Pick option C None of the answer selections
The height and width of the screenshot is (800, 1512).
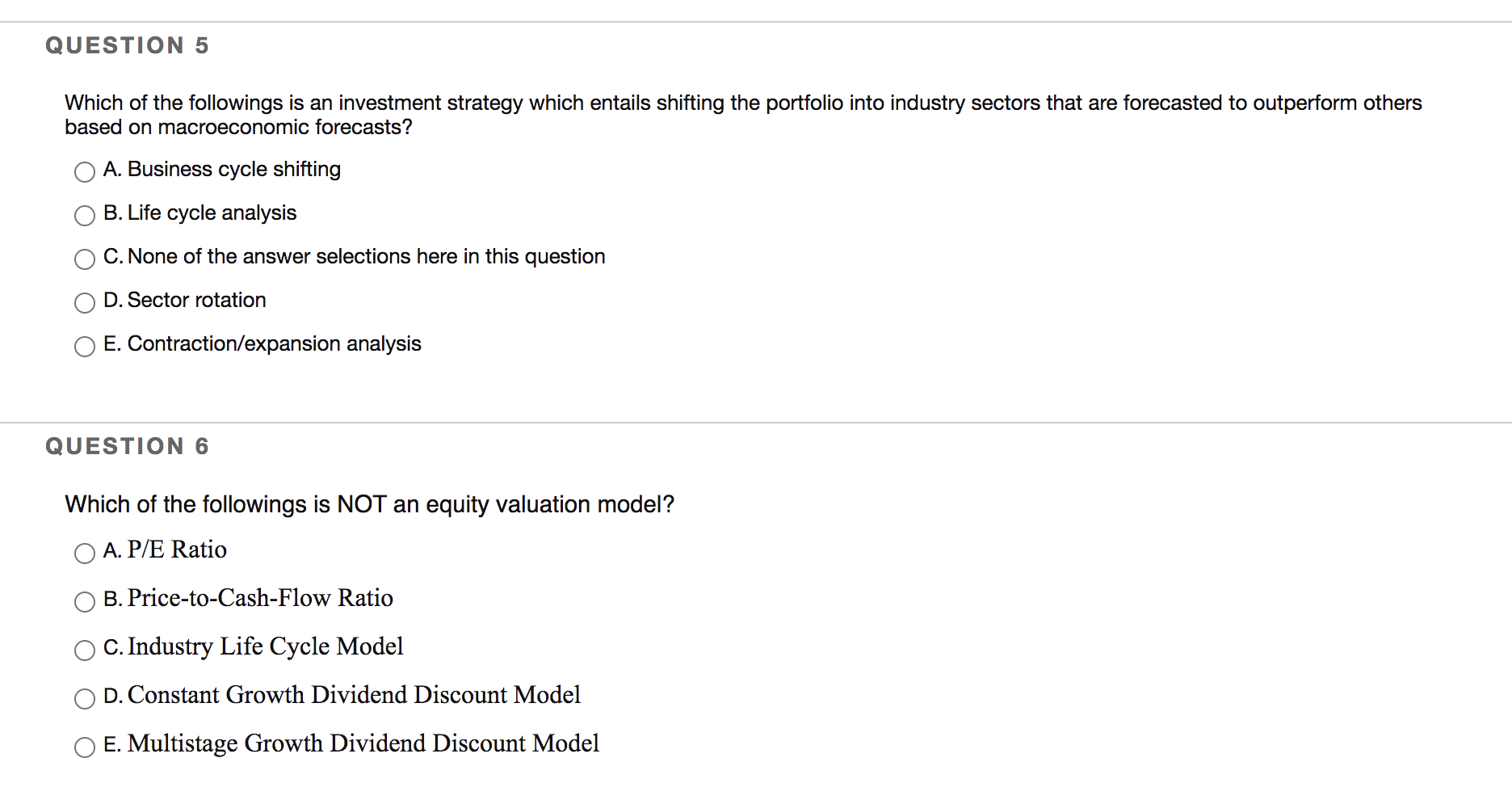point(85,259)
